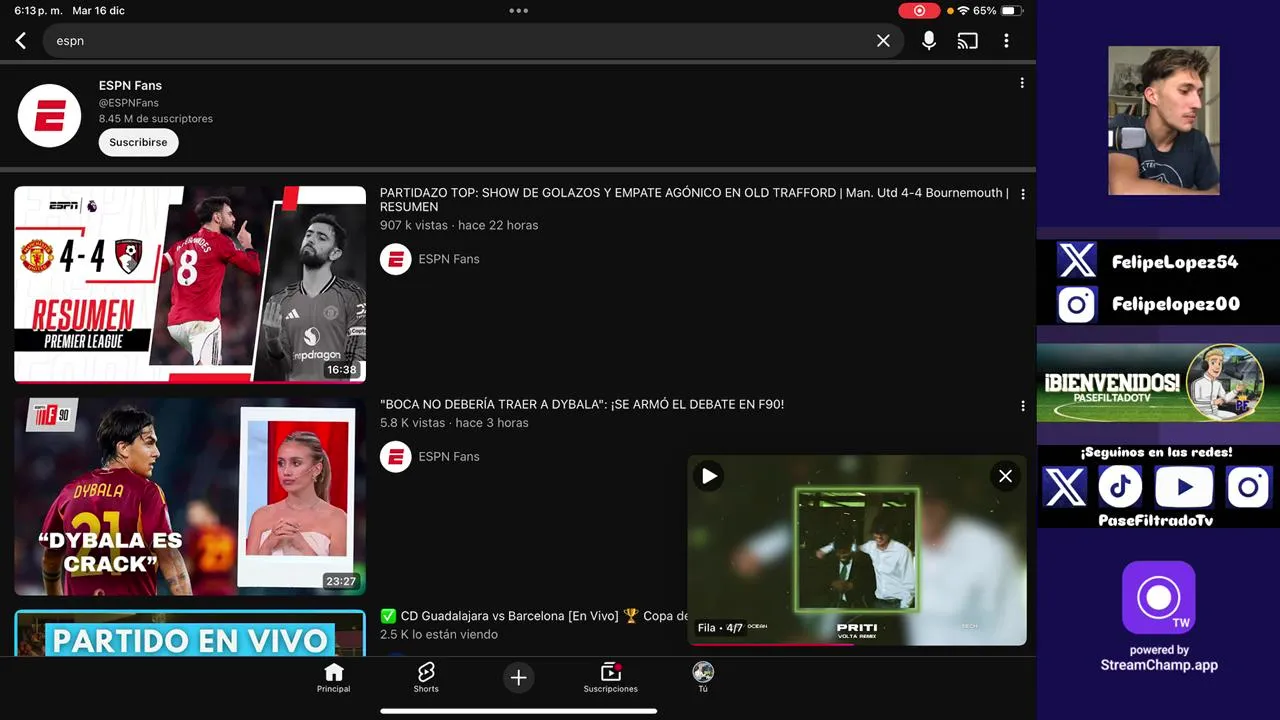Tap the 6:13 p. m. clock

pos(38,11)
